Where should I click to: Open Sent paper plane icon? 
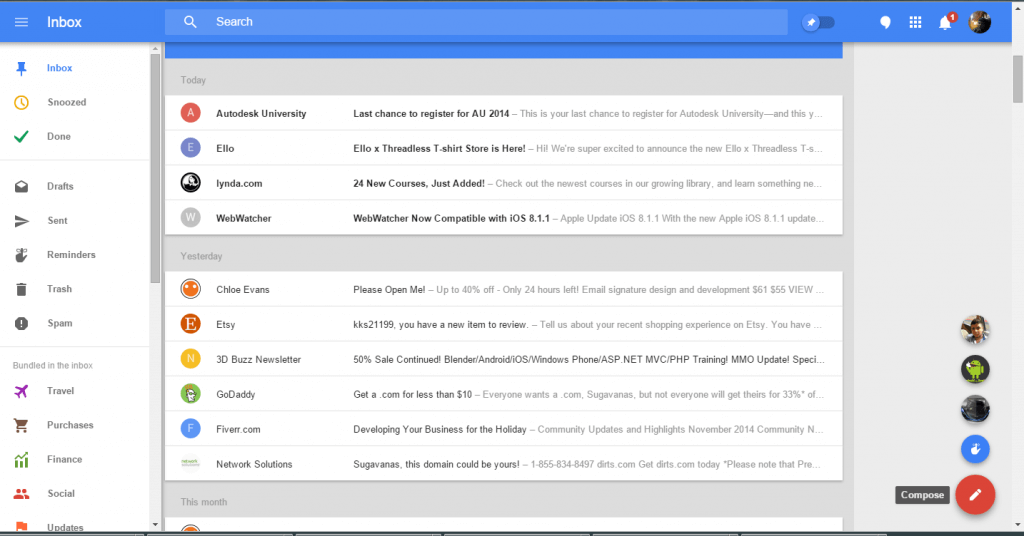pyautogui.click(x=22, y=221)
